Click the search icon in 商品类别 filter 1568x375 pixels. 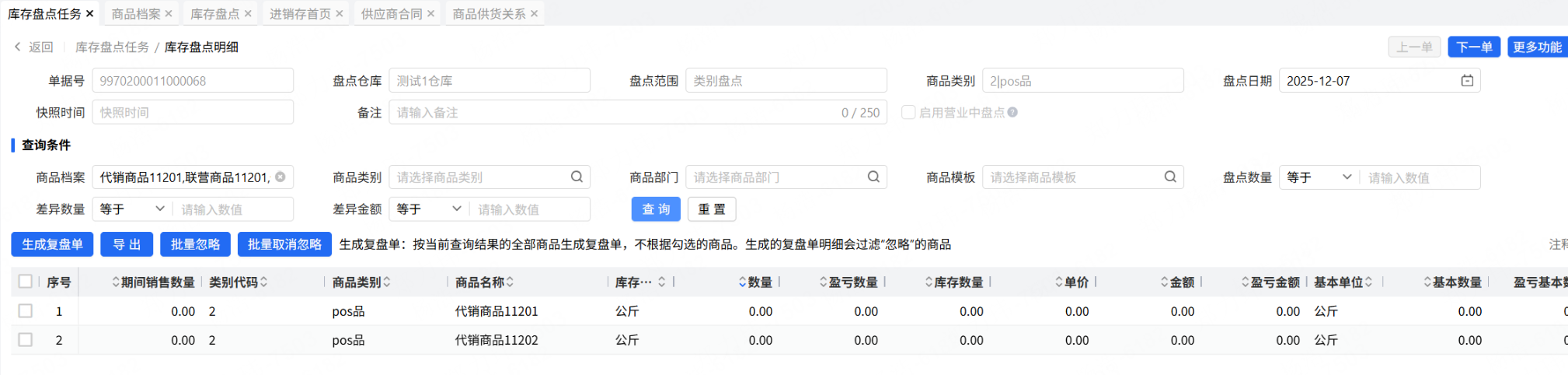pyautogui.click(x=577, y=177)
